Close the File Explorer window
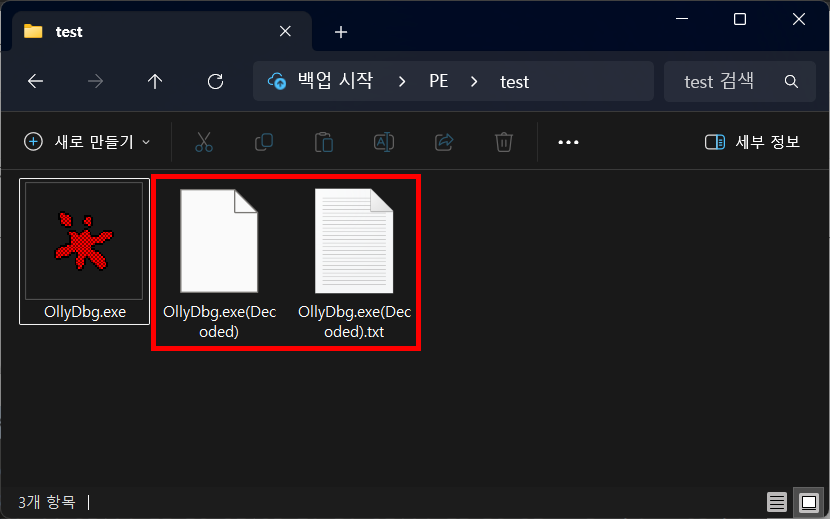The height and width of the screenshot is (519, 830). (799, 19)
